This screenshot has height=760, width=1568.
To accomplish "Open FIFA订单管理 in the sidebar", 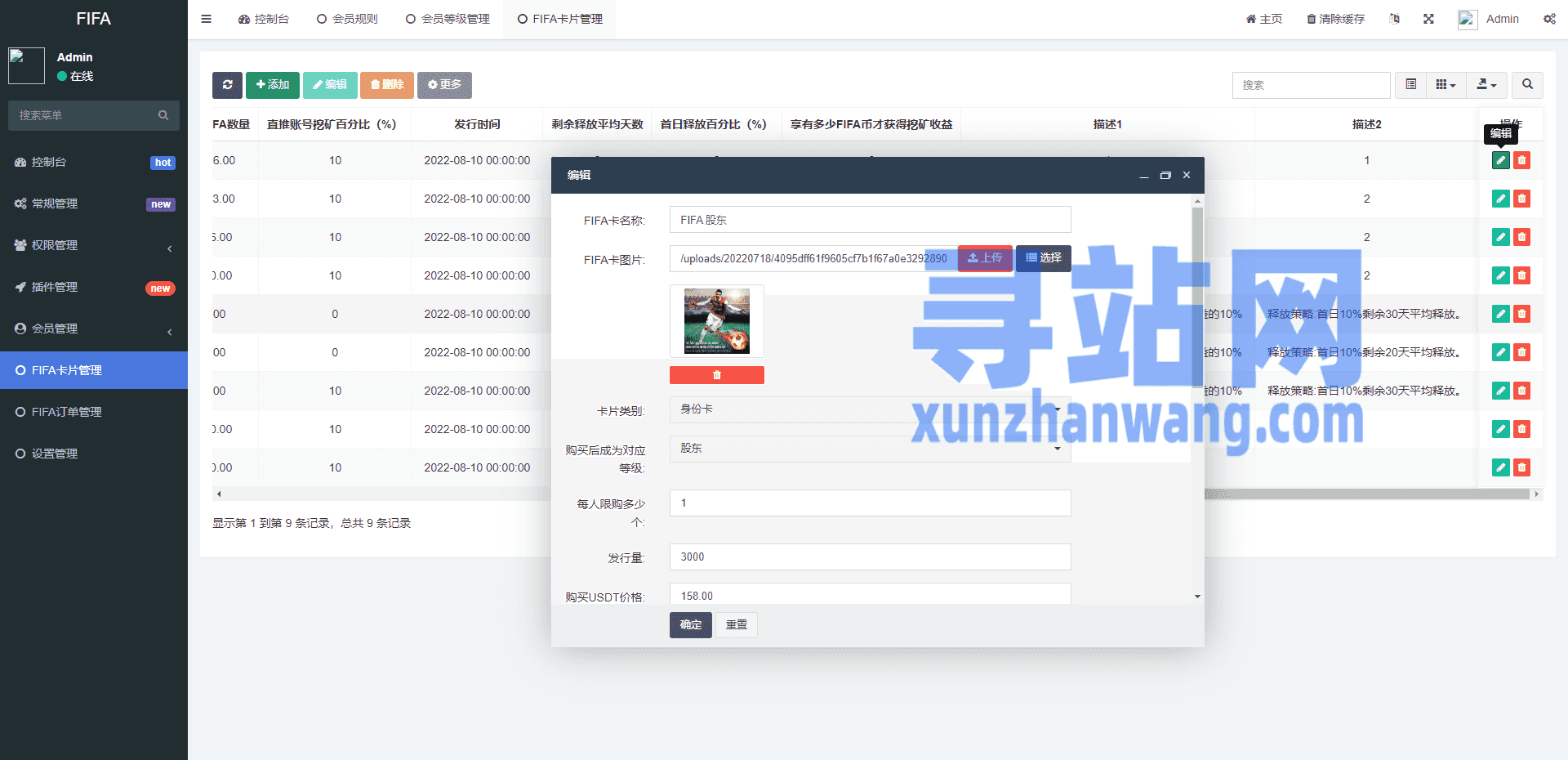I will coord(94,412).
